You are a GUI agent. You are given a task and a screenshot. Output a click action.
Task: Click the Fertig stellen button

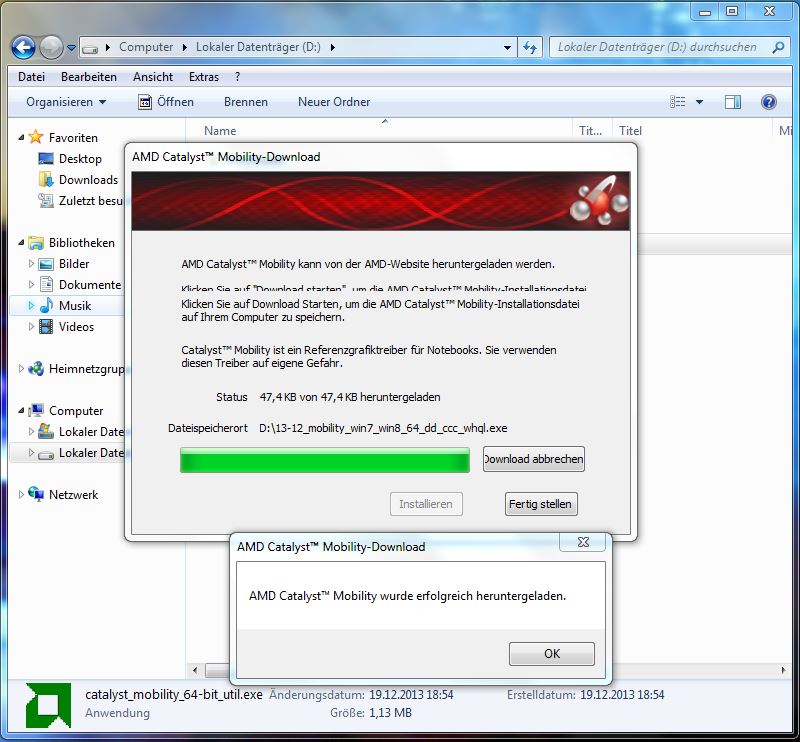(541, 504)
